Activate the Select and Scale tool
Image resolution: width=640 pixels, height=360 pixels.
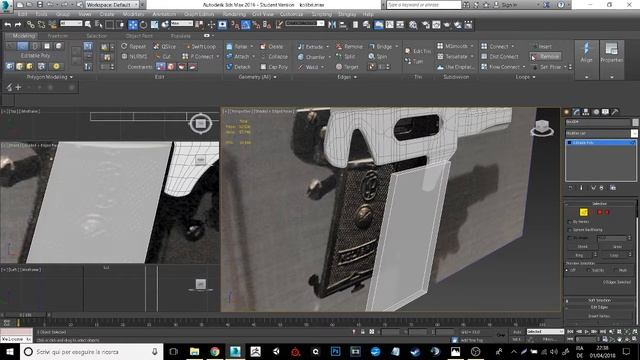[x=155, y=25]
